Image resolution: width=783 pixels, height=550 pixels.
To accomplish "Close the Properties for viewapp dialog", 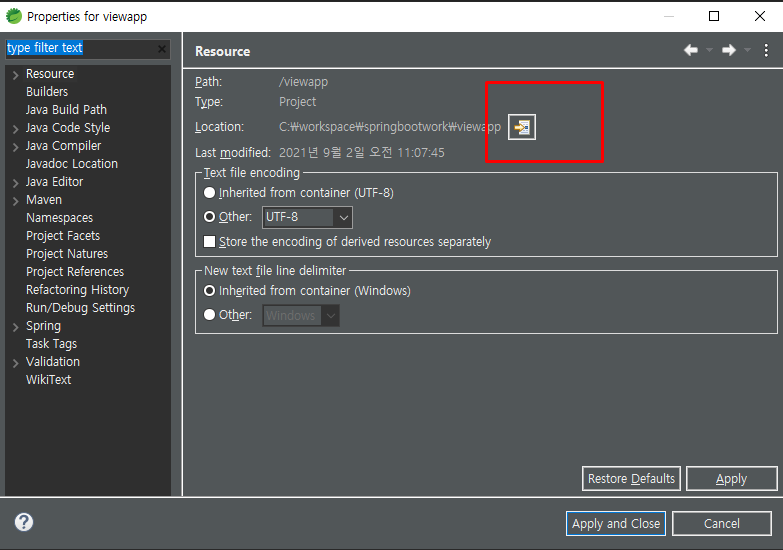I will click(760, 16).
